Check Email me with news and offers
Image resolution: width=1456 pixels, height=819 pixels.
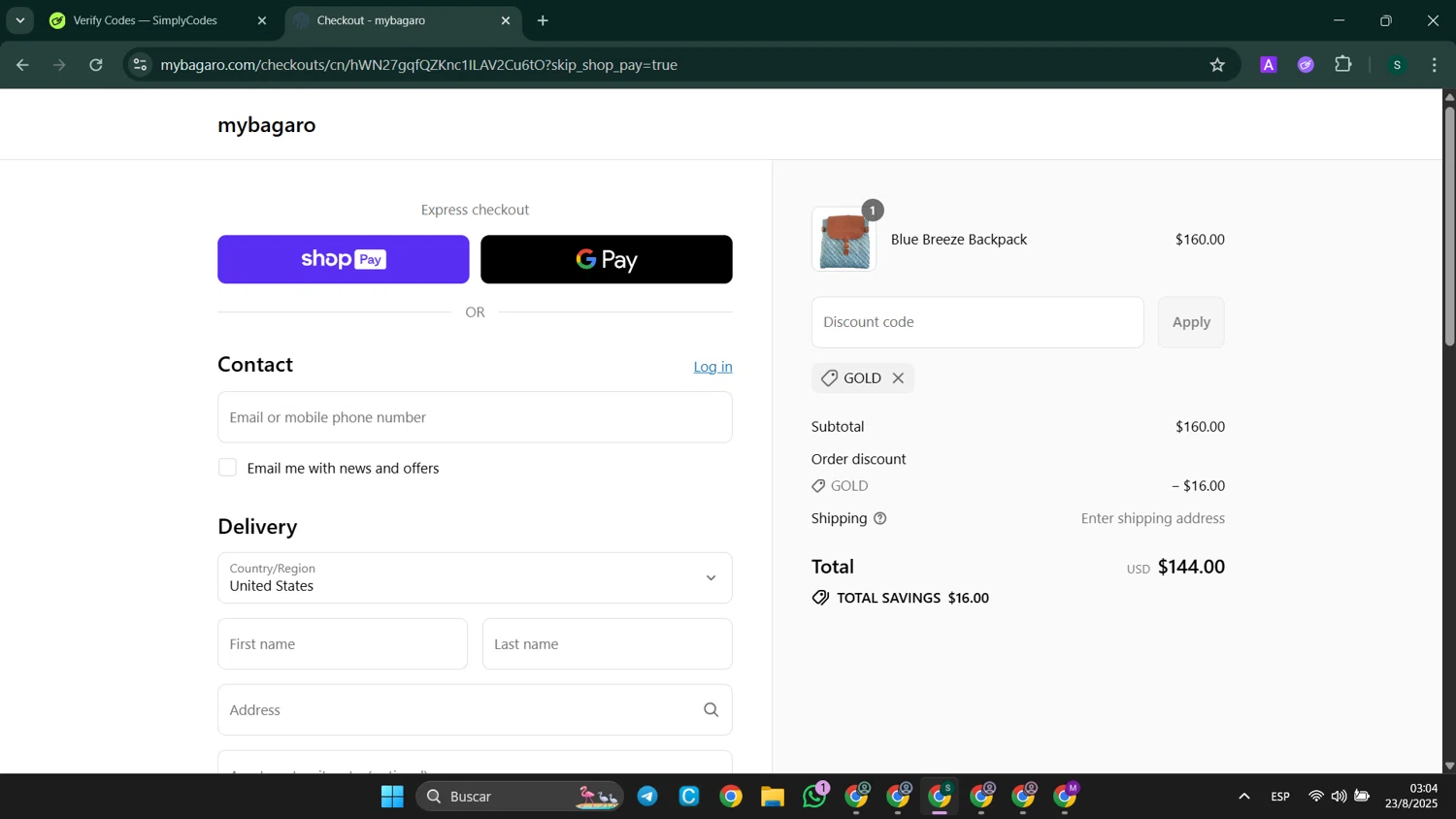coord(227,468)
